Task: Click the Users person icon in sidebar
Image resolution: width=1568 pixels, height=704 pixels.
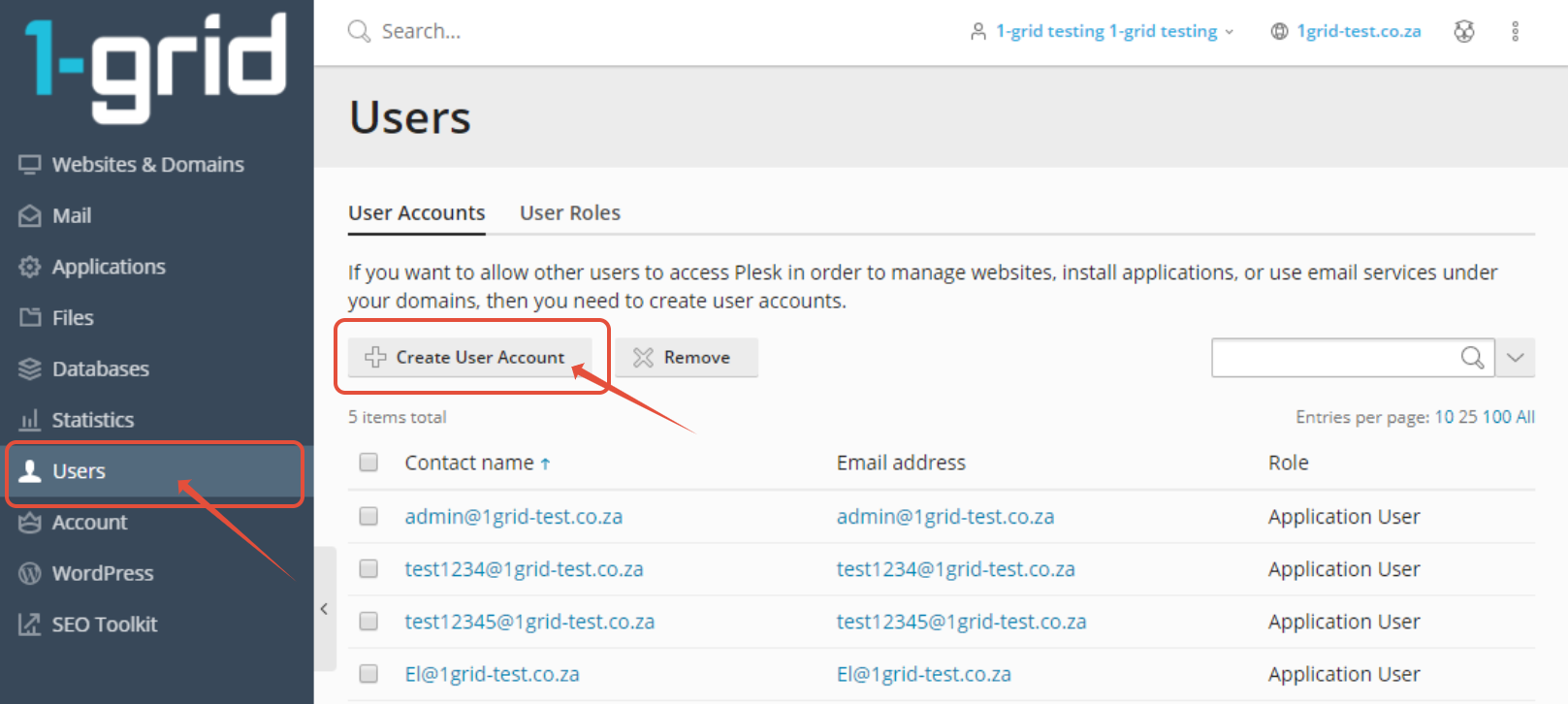Action: click(30, 471)
